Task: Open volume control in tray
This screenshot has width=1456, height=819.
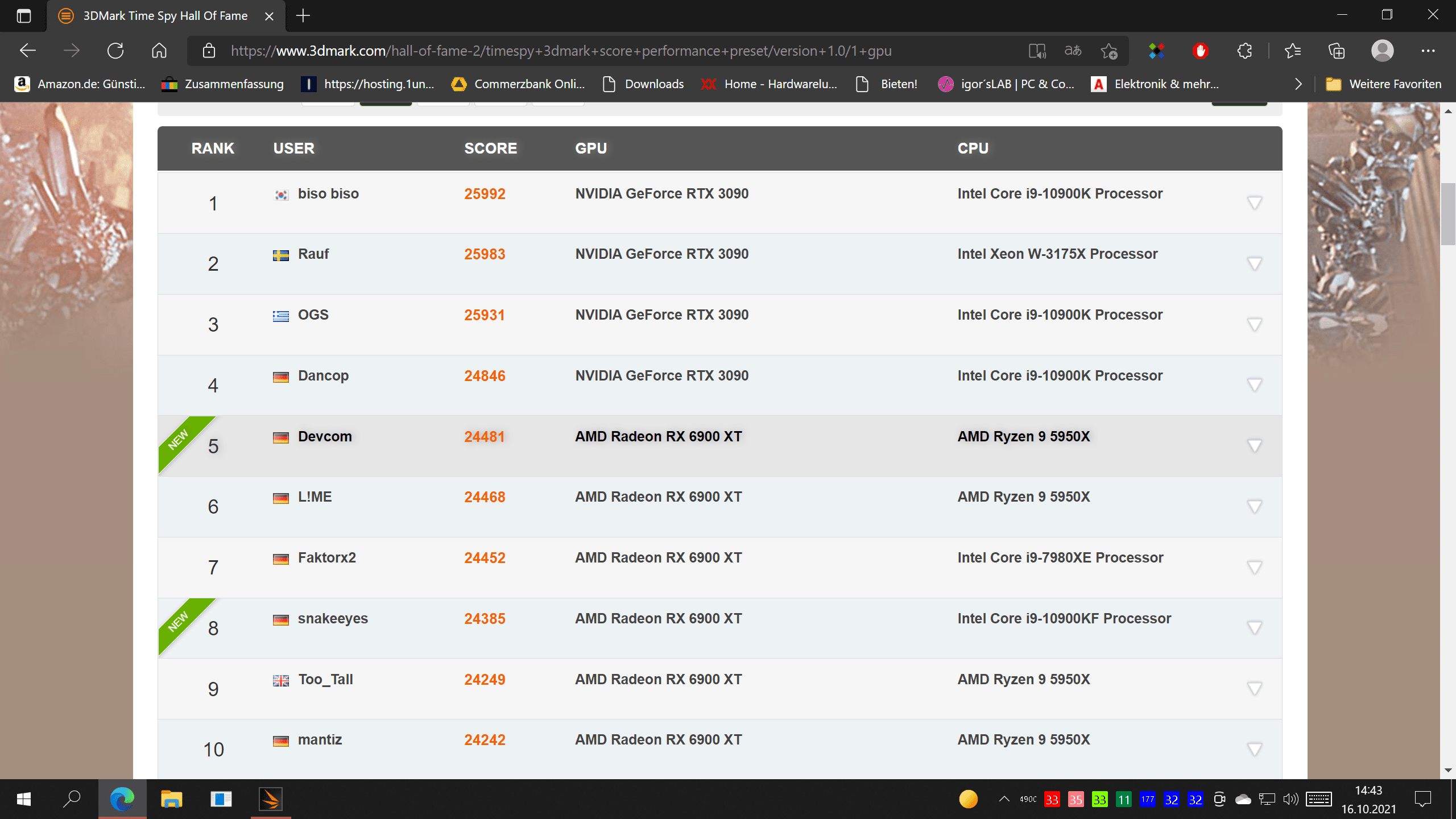Action: [x=1291, y=799]
